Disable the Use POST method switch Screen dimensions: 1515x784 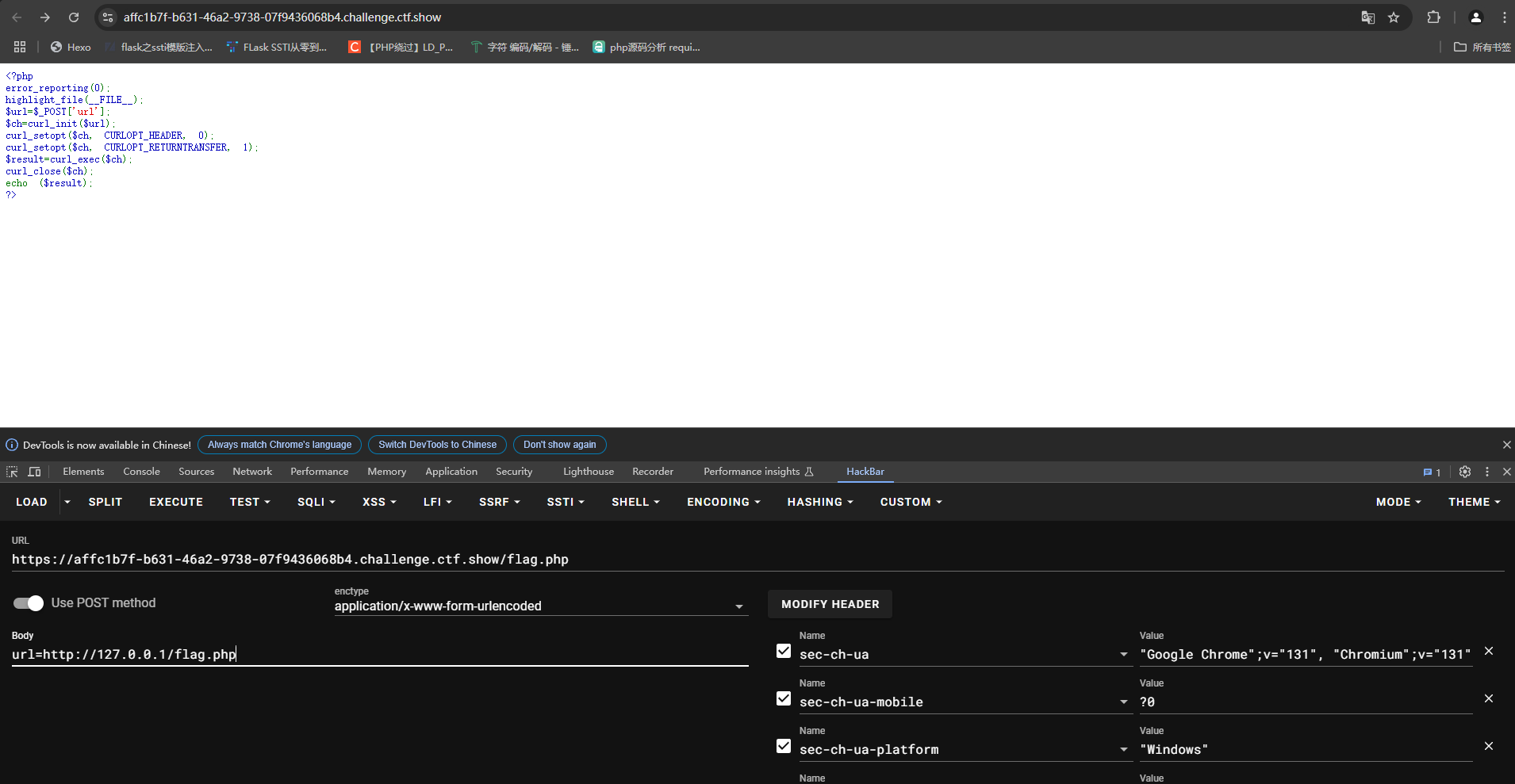29,603
